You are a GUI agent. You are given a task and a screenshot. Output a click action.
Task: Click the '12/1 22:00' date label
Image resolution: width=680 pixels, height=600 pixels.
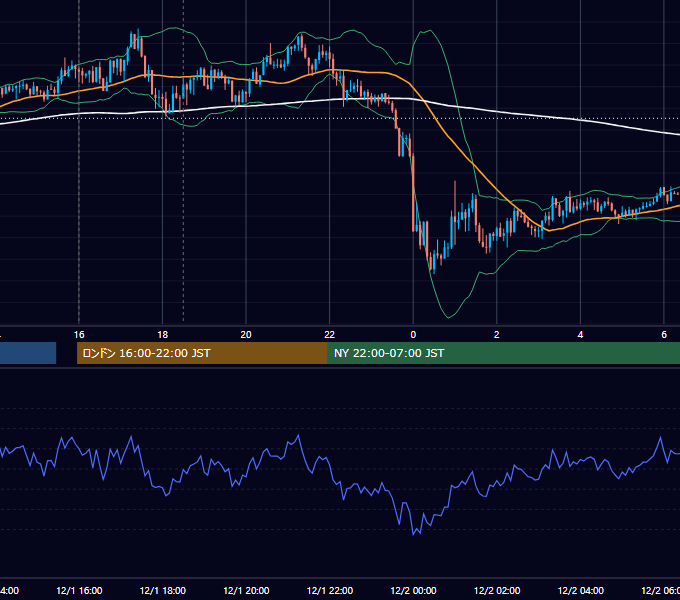[x=330, y=591]
